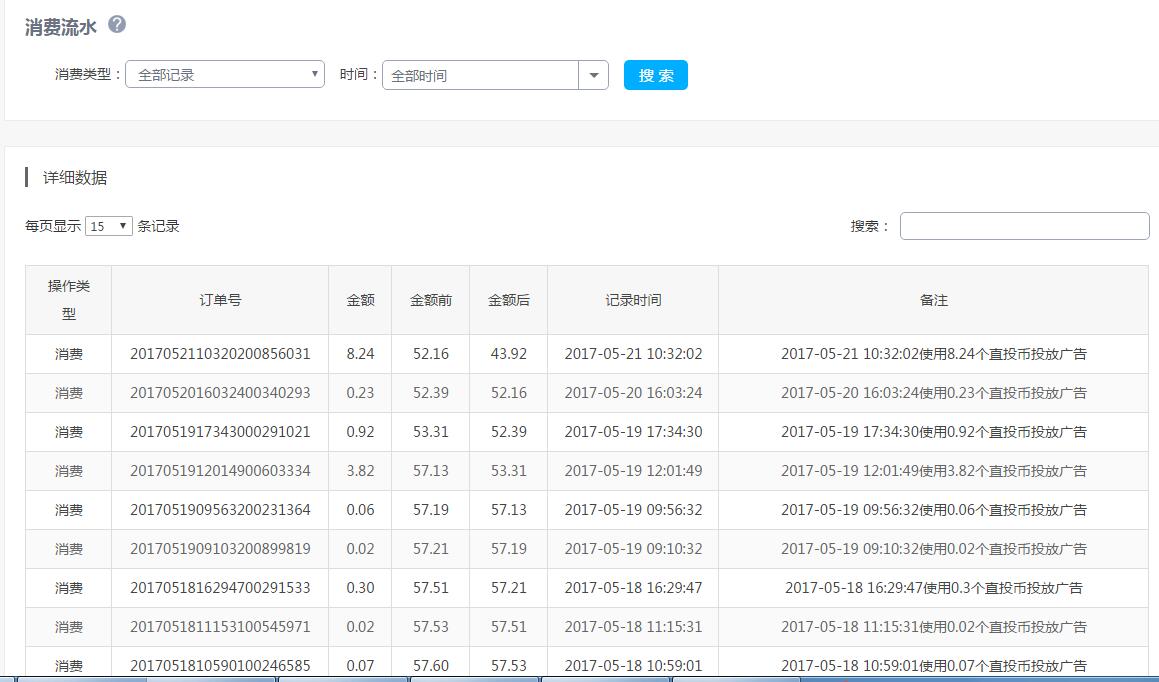Select order number 2017051816294700291533
Viewport: 1159px width, 682px height.
coord(220,588)
